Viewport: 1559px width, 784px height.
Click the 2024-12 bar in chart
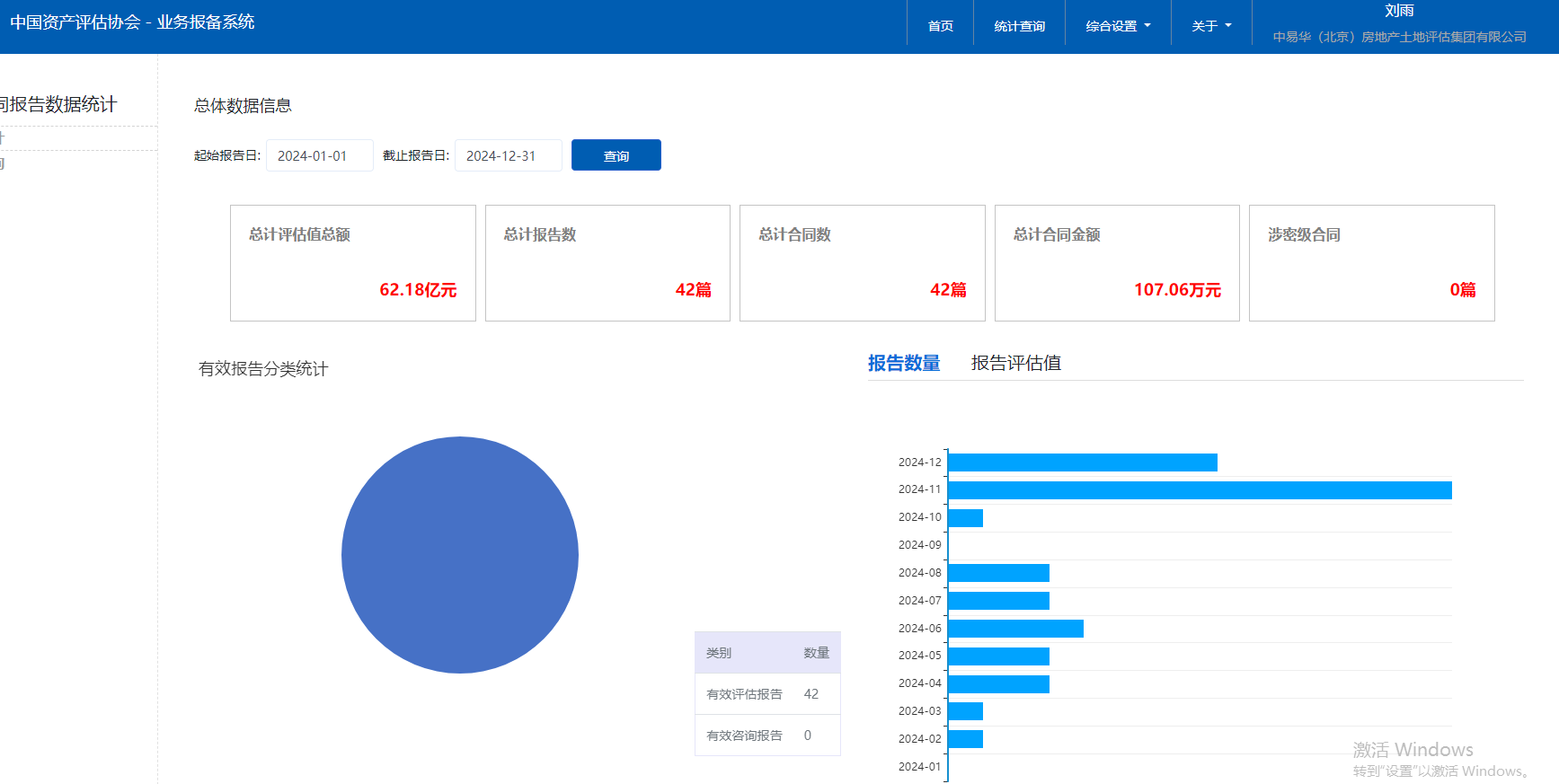[x=1082, y=462]
